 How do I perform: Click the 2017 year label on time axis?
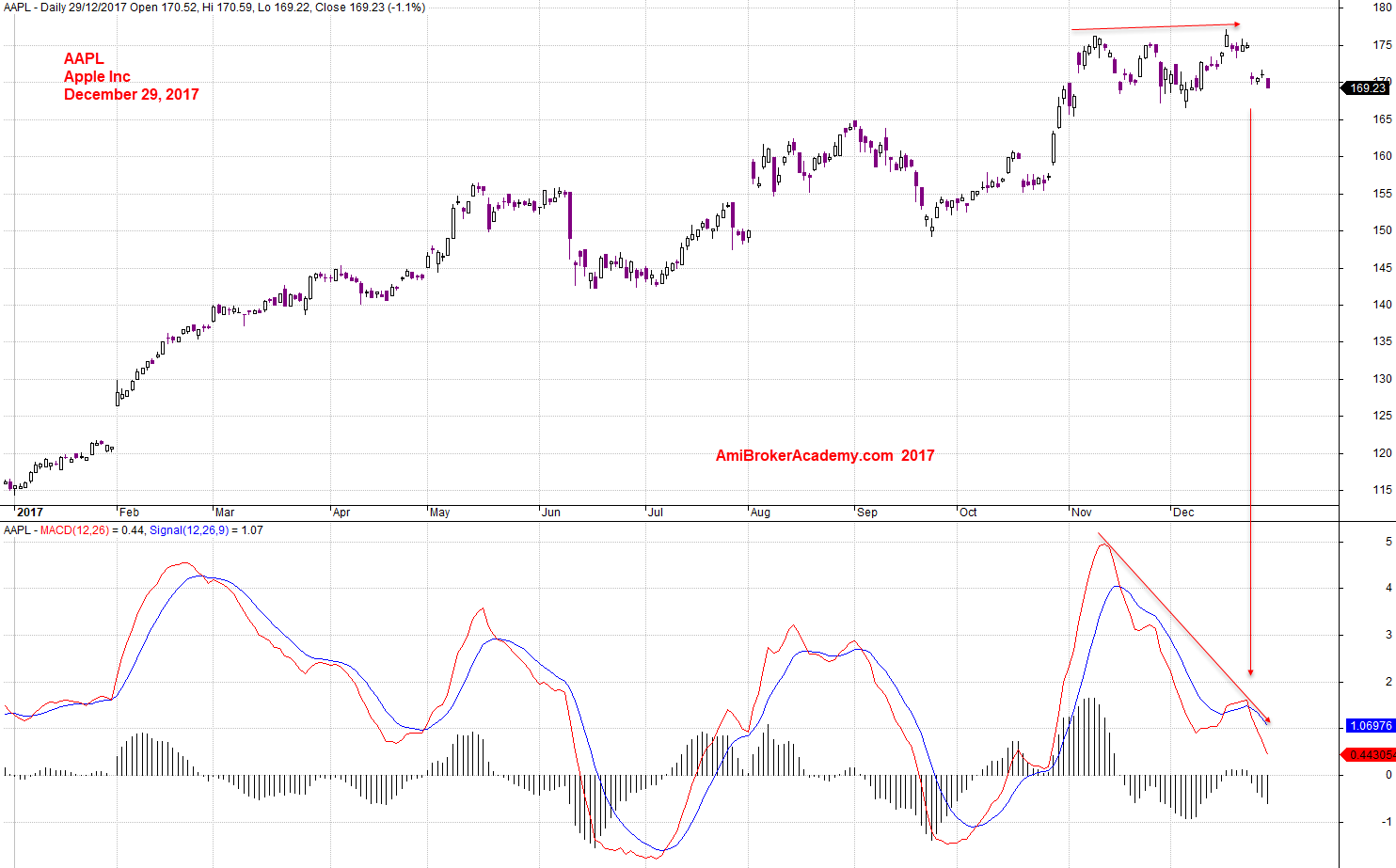30,513
